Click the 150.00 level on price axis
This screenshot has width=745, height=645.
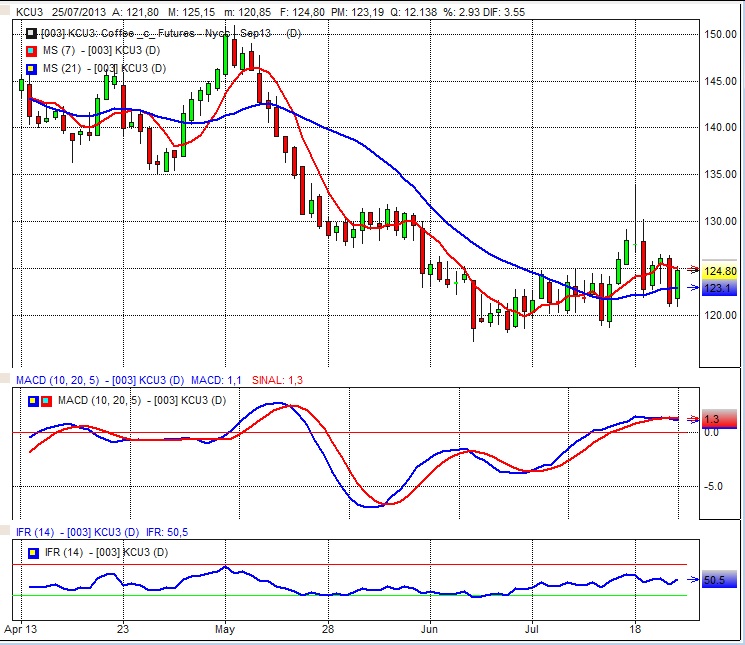pyautogui.click(x=720, y=34)
